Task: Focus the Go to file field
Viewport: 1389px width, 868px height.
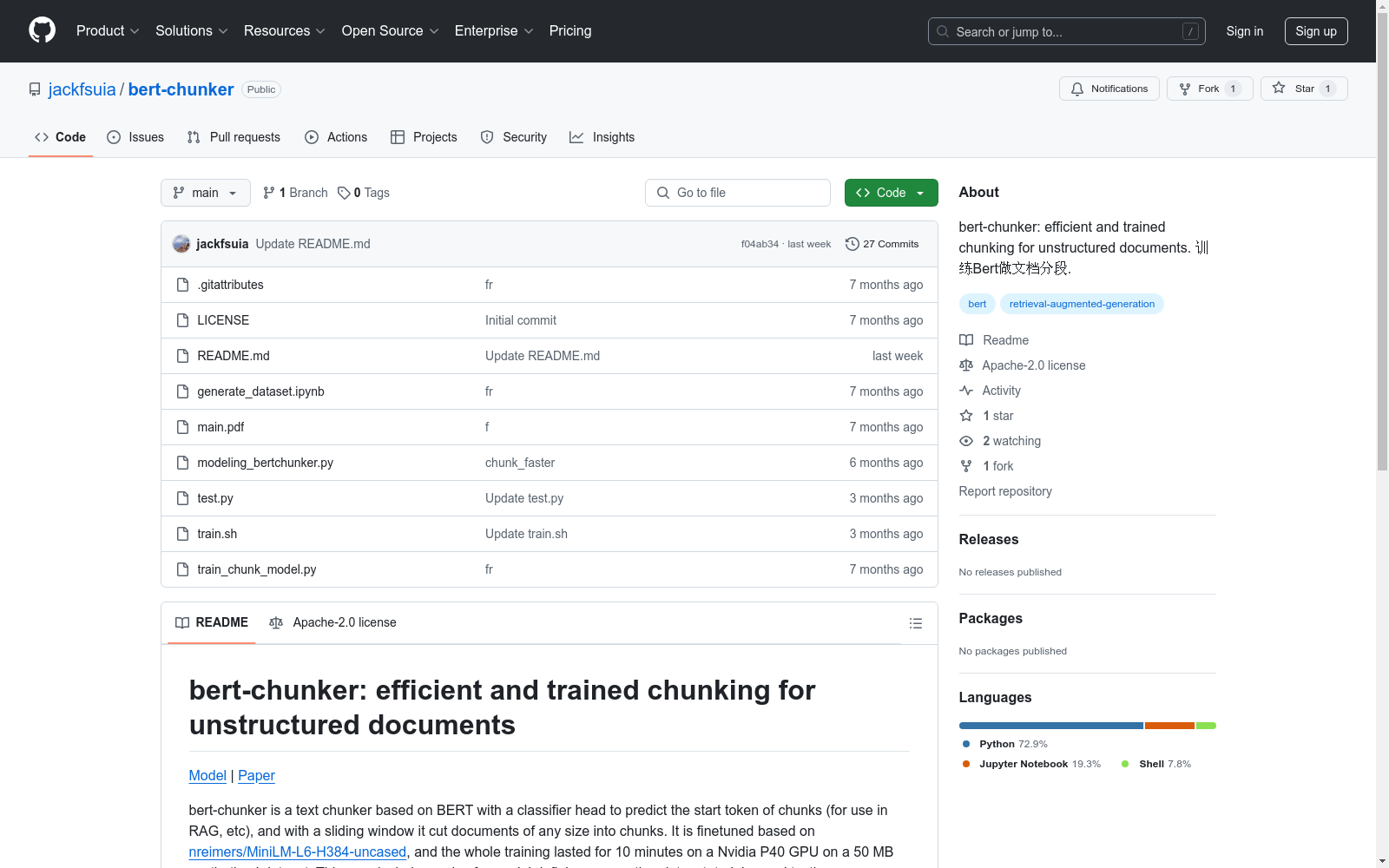Action: click(x=738, y=193)
